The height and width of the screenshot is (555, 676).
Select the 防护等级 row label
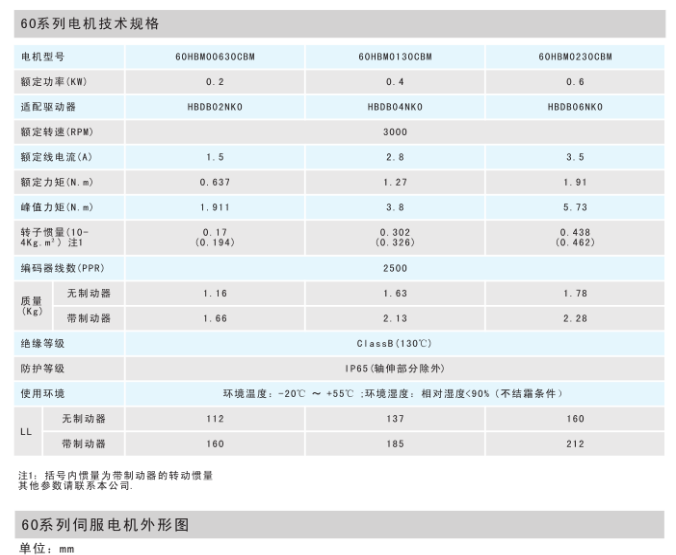tap(43, 368)
